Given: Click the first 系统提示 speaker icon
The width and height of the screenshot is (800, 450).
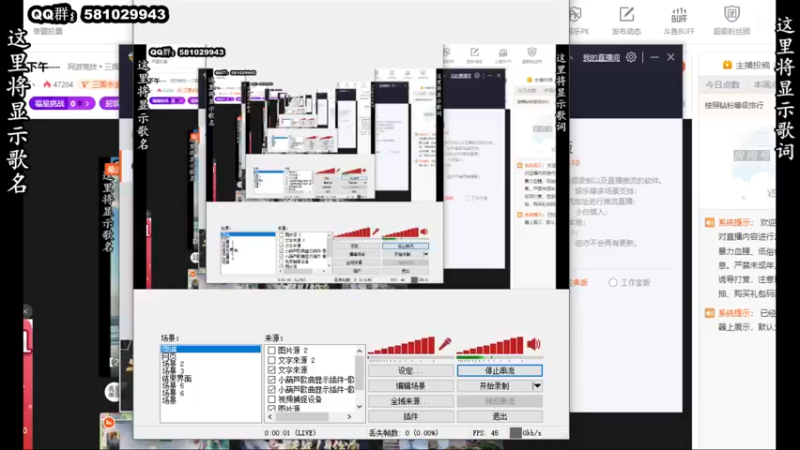Looking at the screenshot, I should (709, 222).
